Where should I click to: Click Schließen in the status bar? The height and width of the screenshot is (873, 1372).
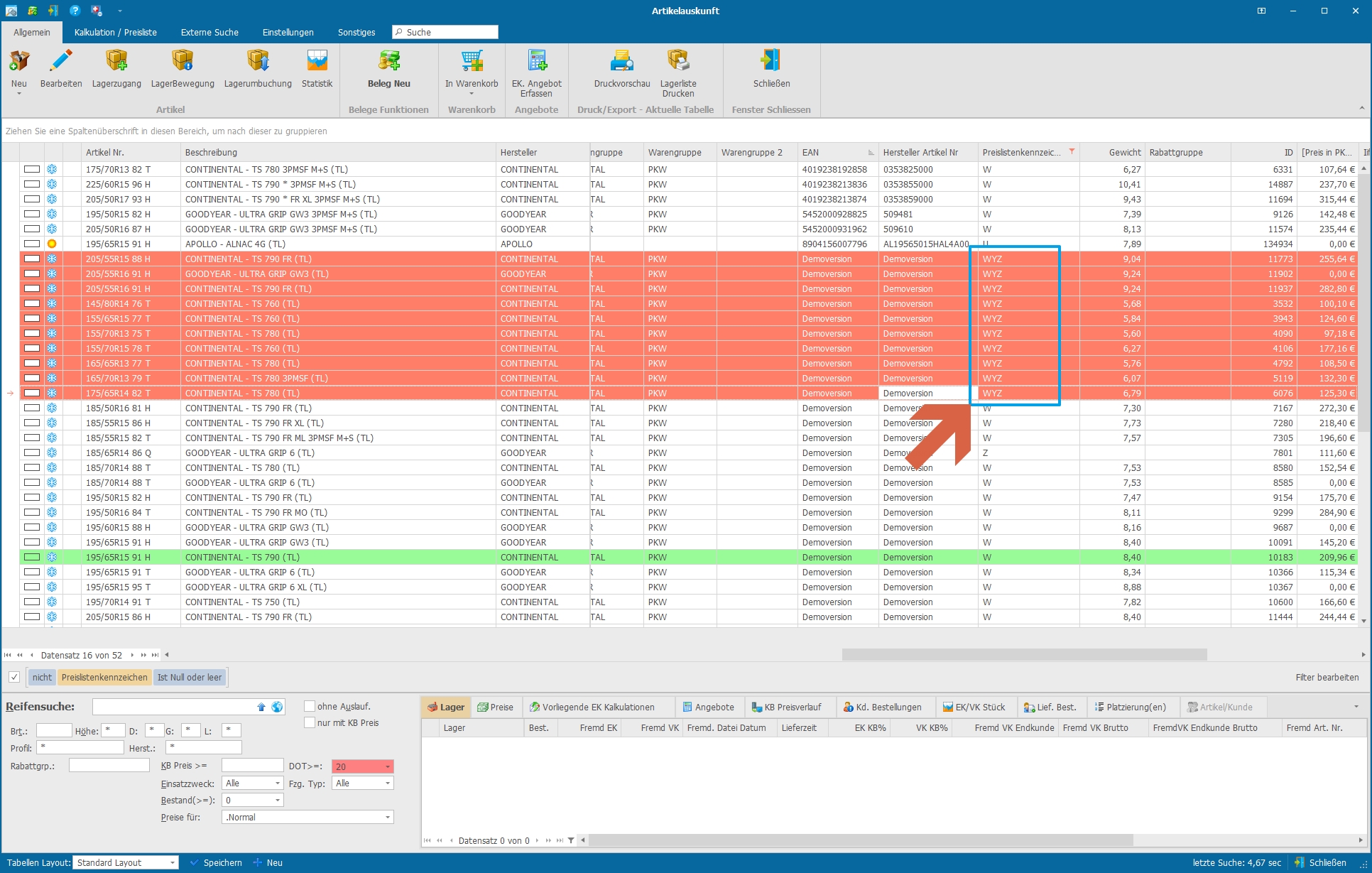click(1320, 862)
